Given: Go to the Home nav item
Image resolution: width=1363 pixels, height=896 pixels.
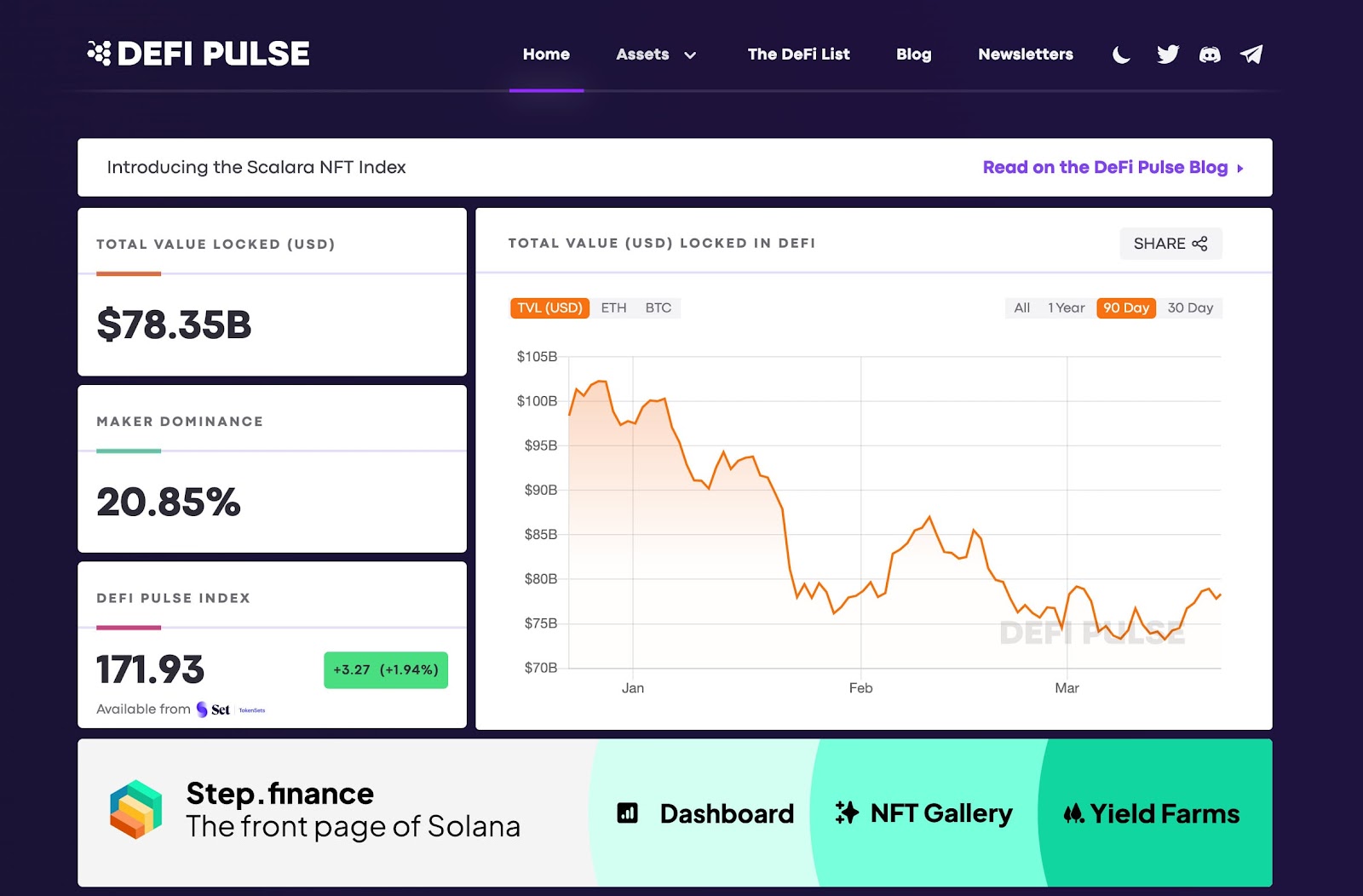Looking at the screenshot, I should pos(546,55).
